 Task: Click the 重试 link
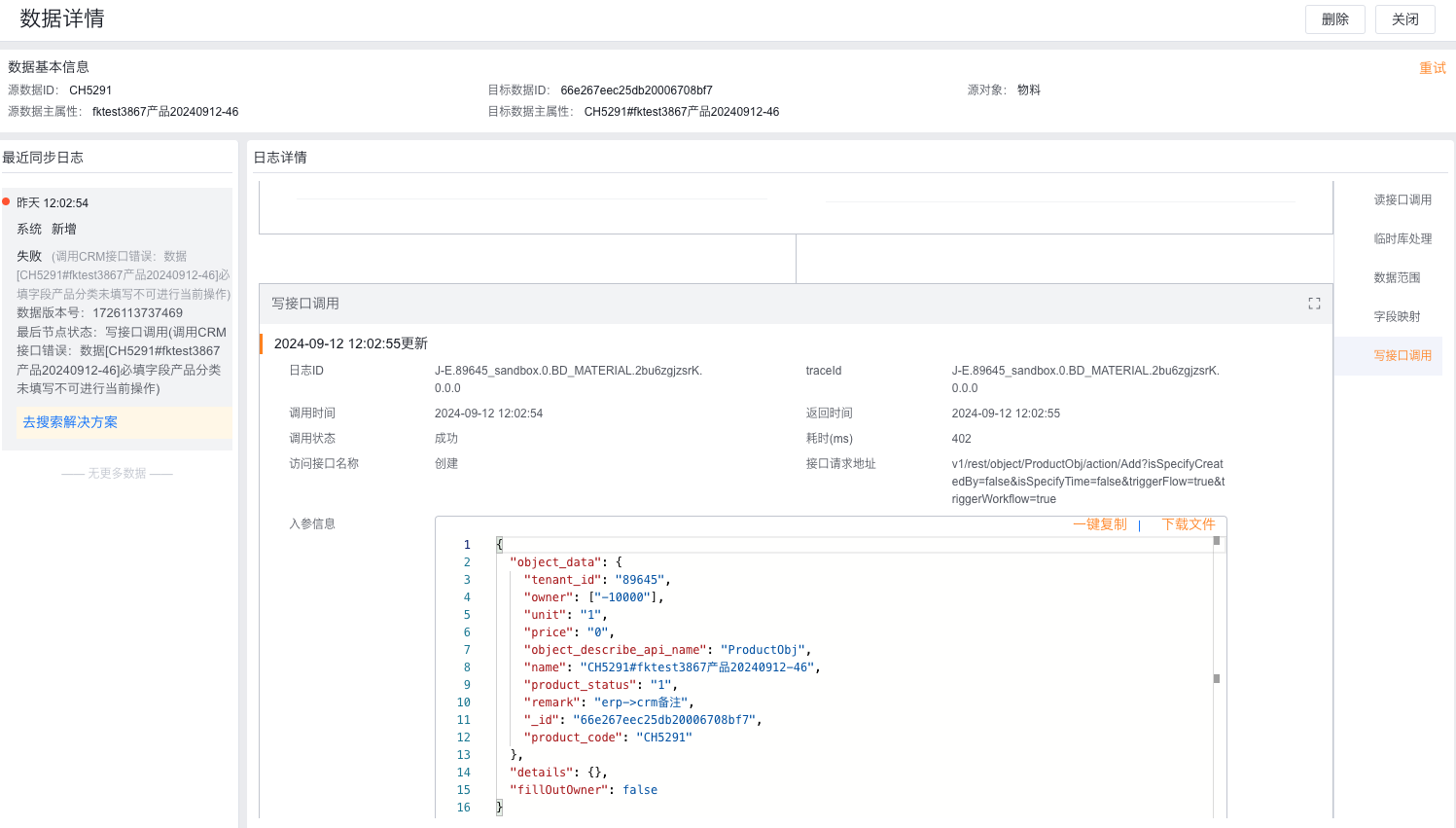point(1432,68)
